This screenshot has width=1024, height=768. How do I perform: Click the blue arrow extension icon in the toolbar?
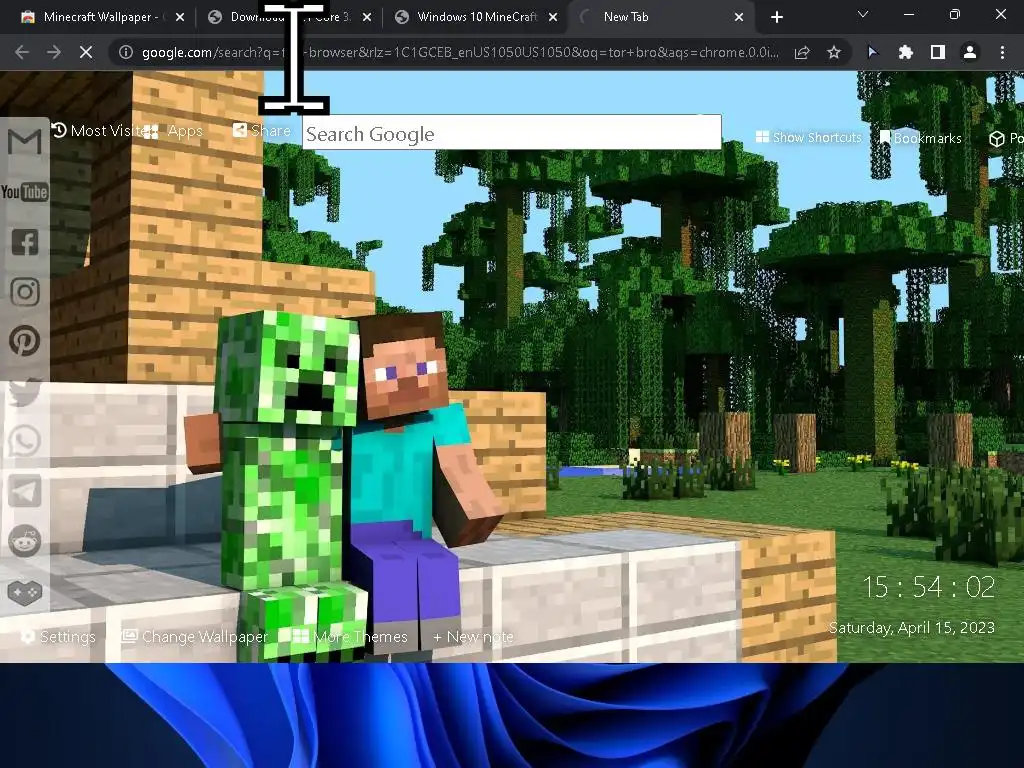pos(872,52)
